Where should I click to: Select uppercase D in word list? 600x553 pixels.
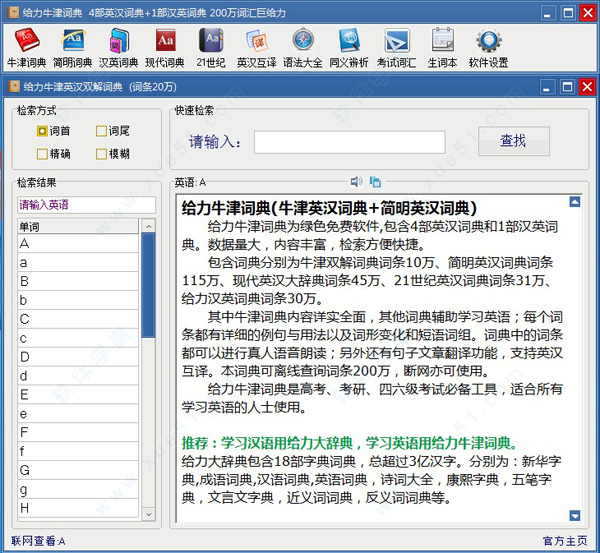click(x=78, y=357)
